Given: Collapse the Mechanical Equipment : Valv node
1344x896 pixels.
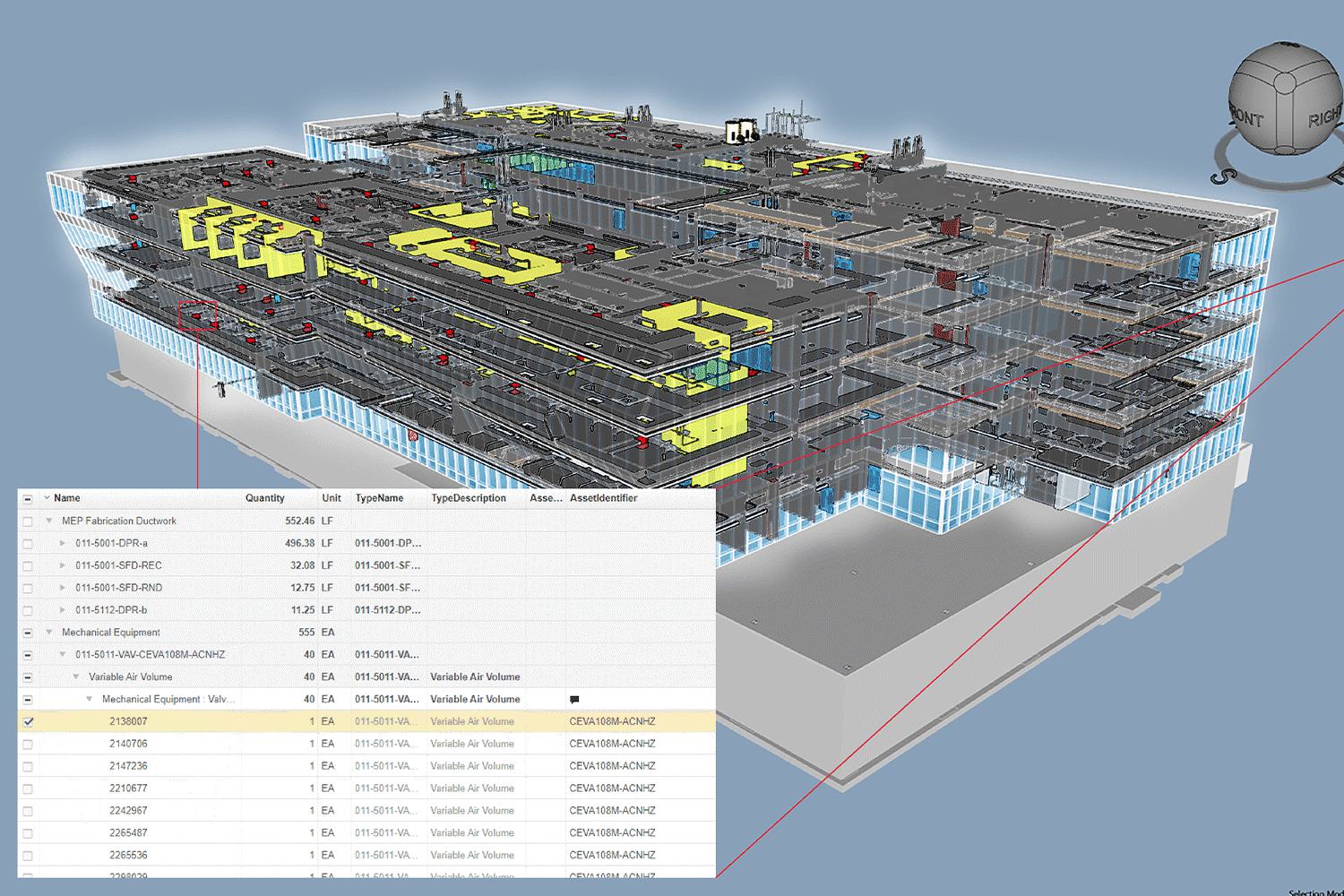Looking at the screenshot, I should coord(89,700).
